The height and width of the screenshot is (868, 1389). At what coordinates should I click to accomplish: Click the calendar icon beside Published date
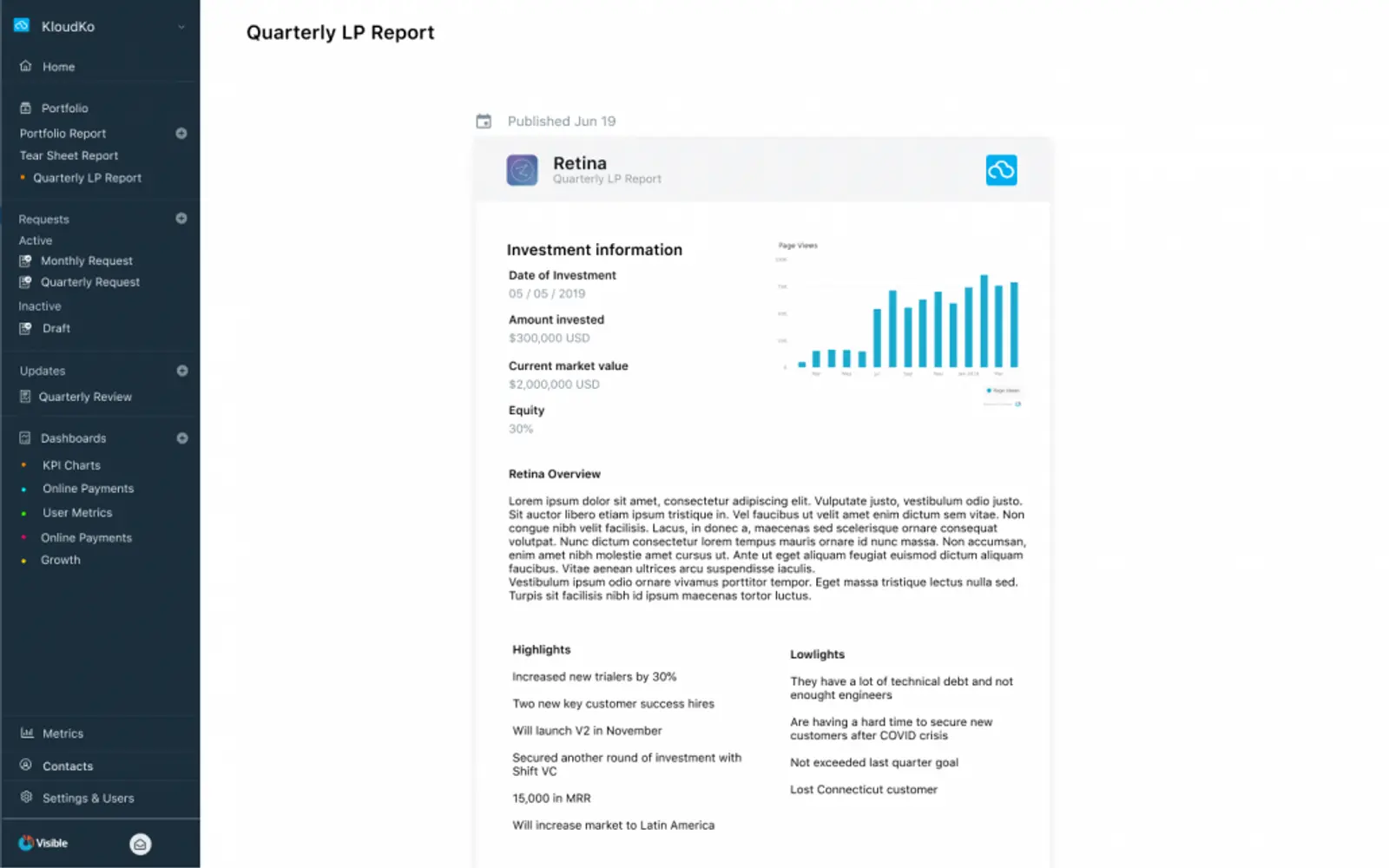pos(484,122)
